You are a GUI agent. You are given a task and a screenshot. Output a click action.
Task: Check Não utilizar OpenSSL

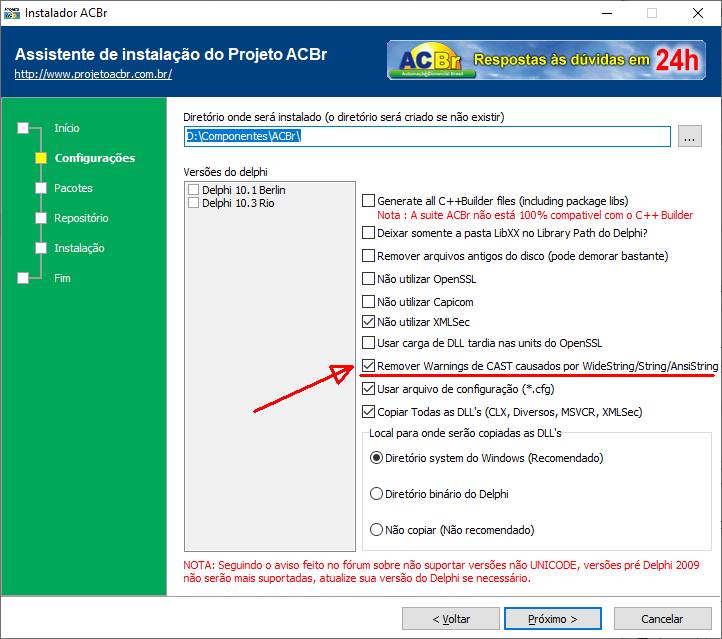click(x=368, y=279)
